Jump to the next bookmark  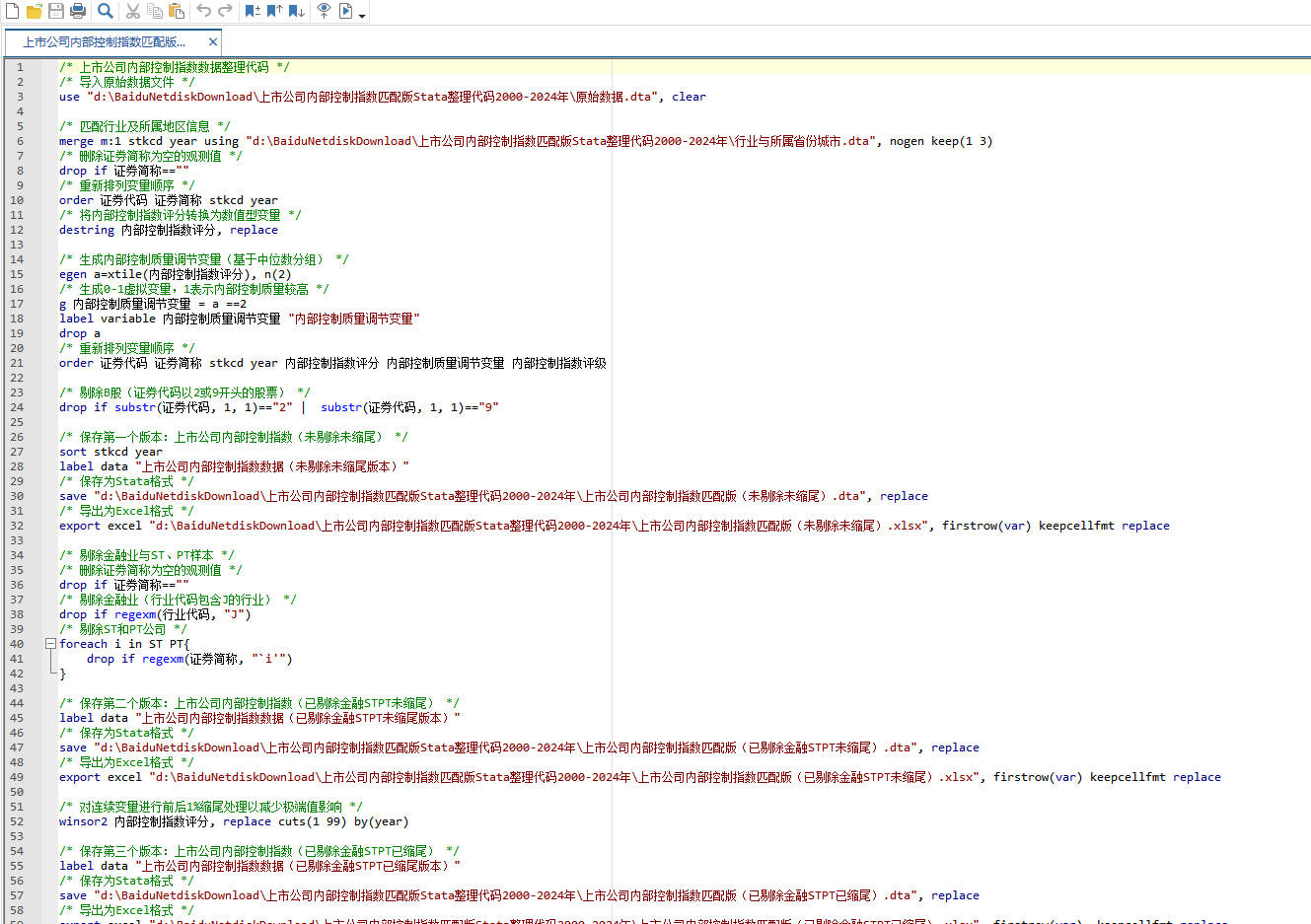point(296,11)
